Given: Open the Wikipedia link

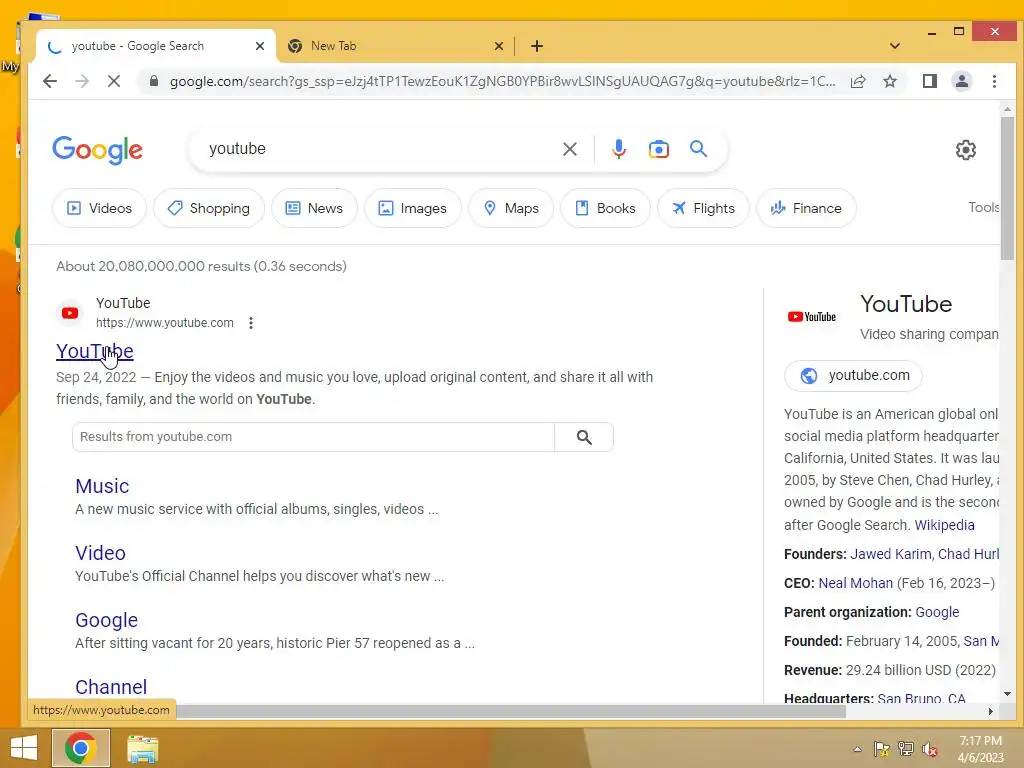Looking at the screenshot, I should pyautogui.click(x=944, y=525).
